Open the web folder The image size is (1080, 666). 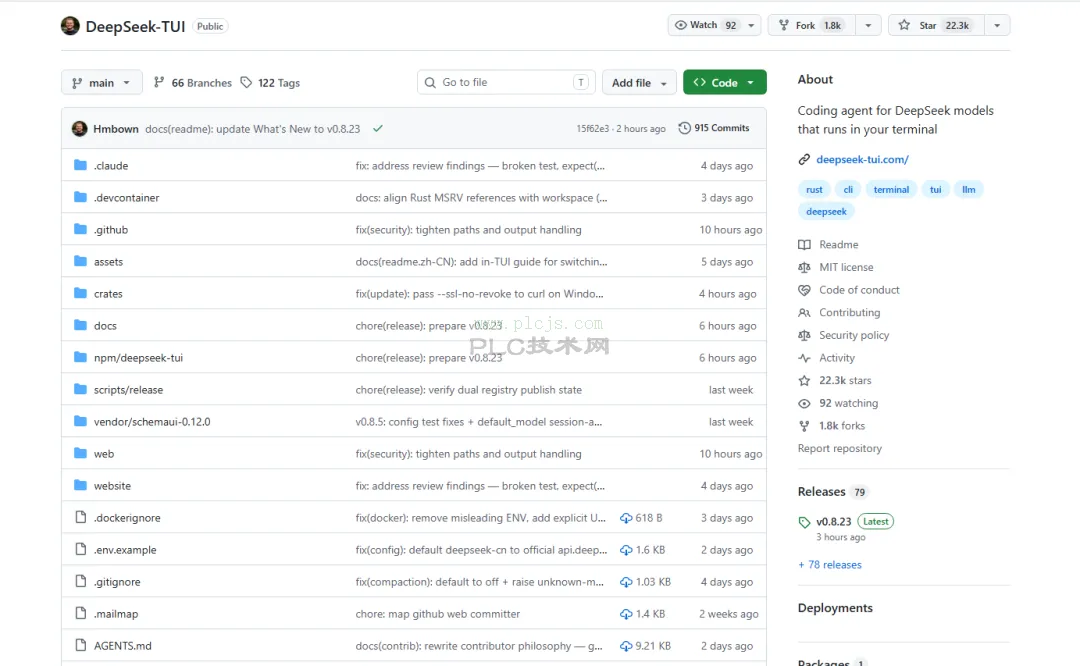click(104, 454)
